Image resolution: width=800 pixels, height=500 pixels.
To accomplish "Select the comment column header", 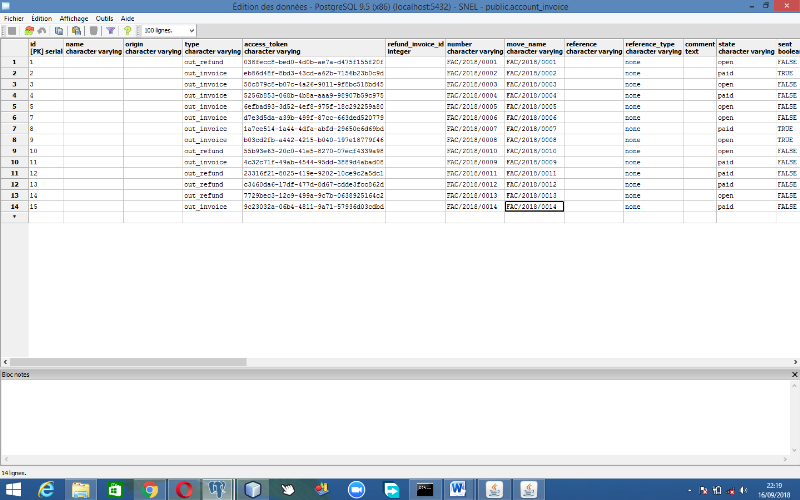I will [x=699, y=48].
